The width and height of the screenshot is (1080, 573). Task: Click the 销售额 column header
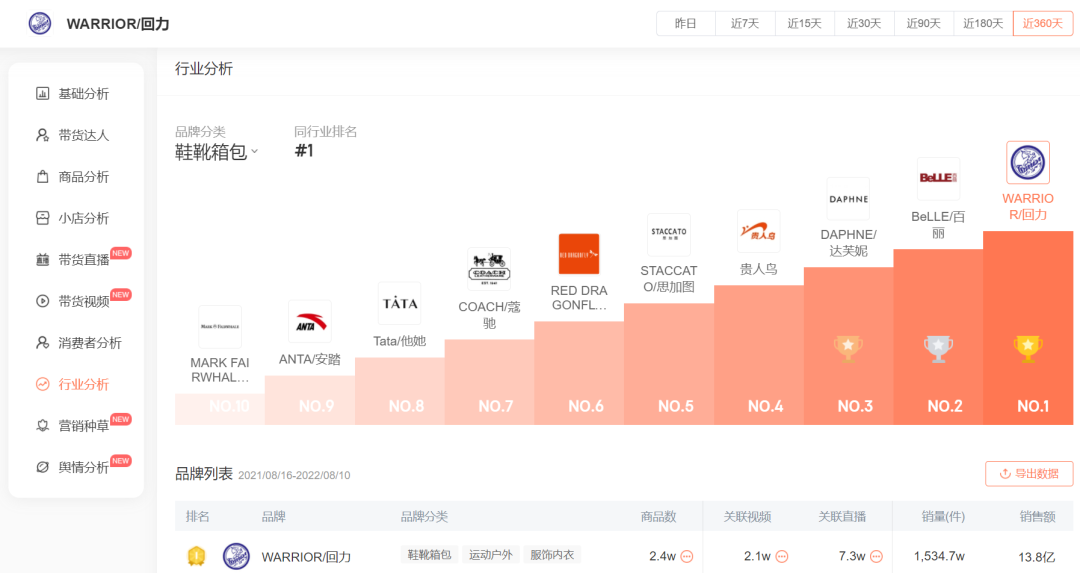point(1037,517)
